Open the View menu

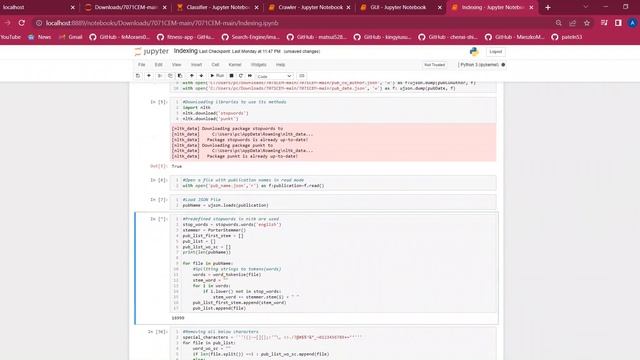coord(176,65)
